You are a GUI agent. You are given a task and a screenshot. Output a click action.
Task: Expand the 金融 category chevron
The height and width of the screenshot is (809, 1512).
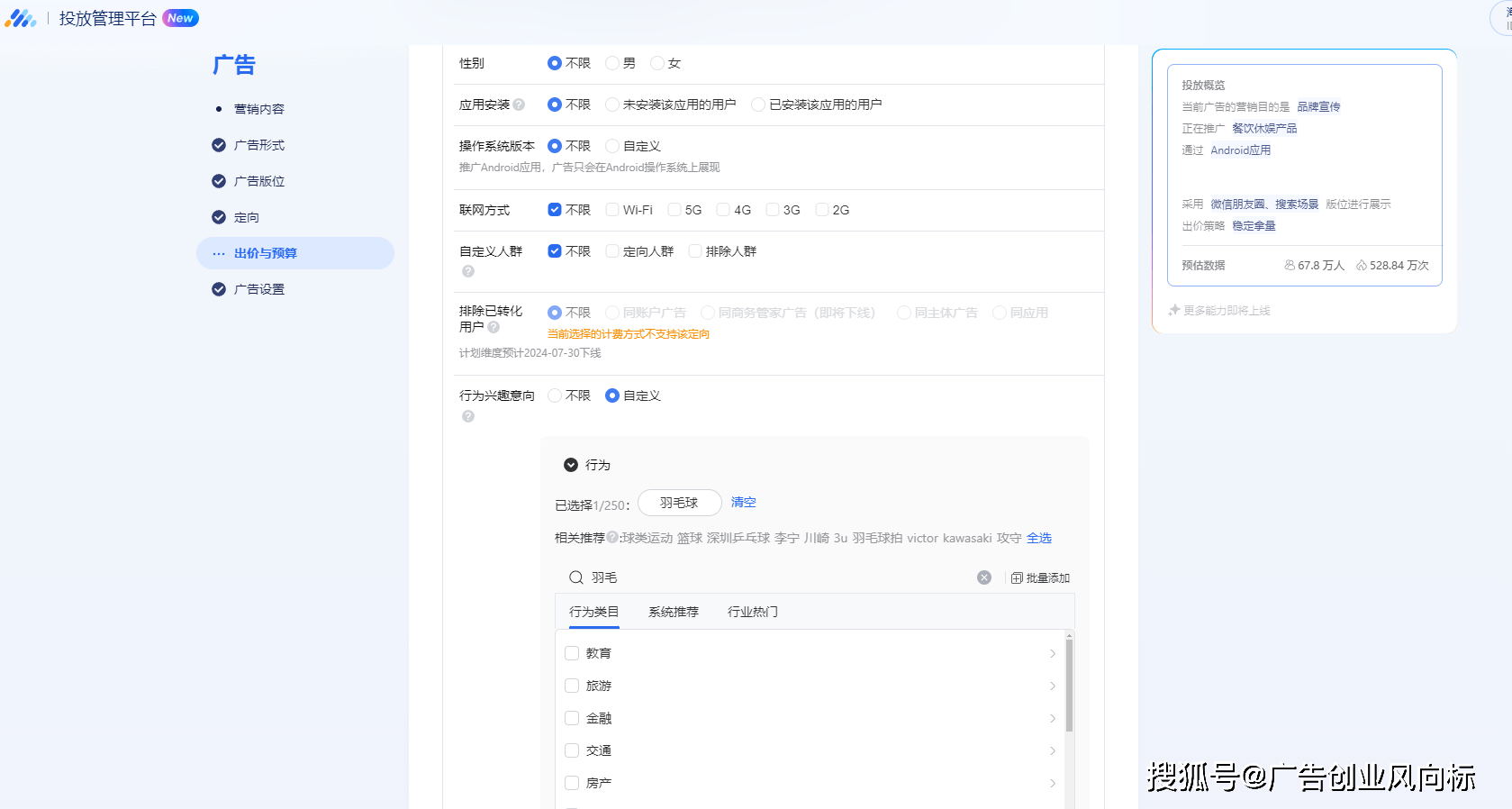click(x=1052, y=718)
